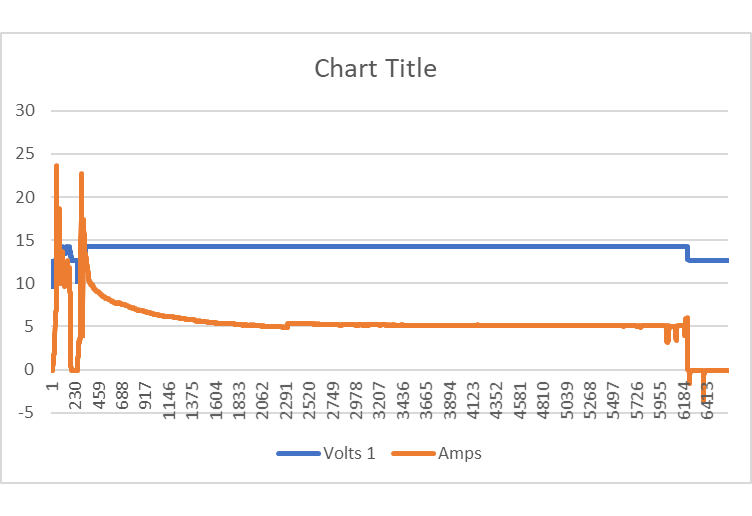Select the 2291 horizontal axis label
Screen dimensions: 752x516
[x=285, y=397]
